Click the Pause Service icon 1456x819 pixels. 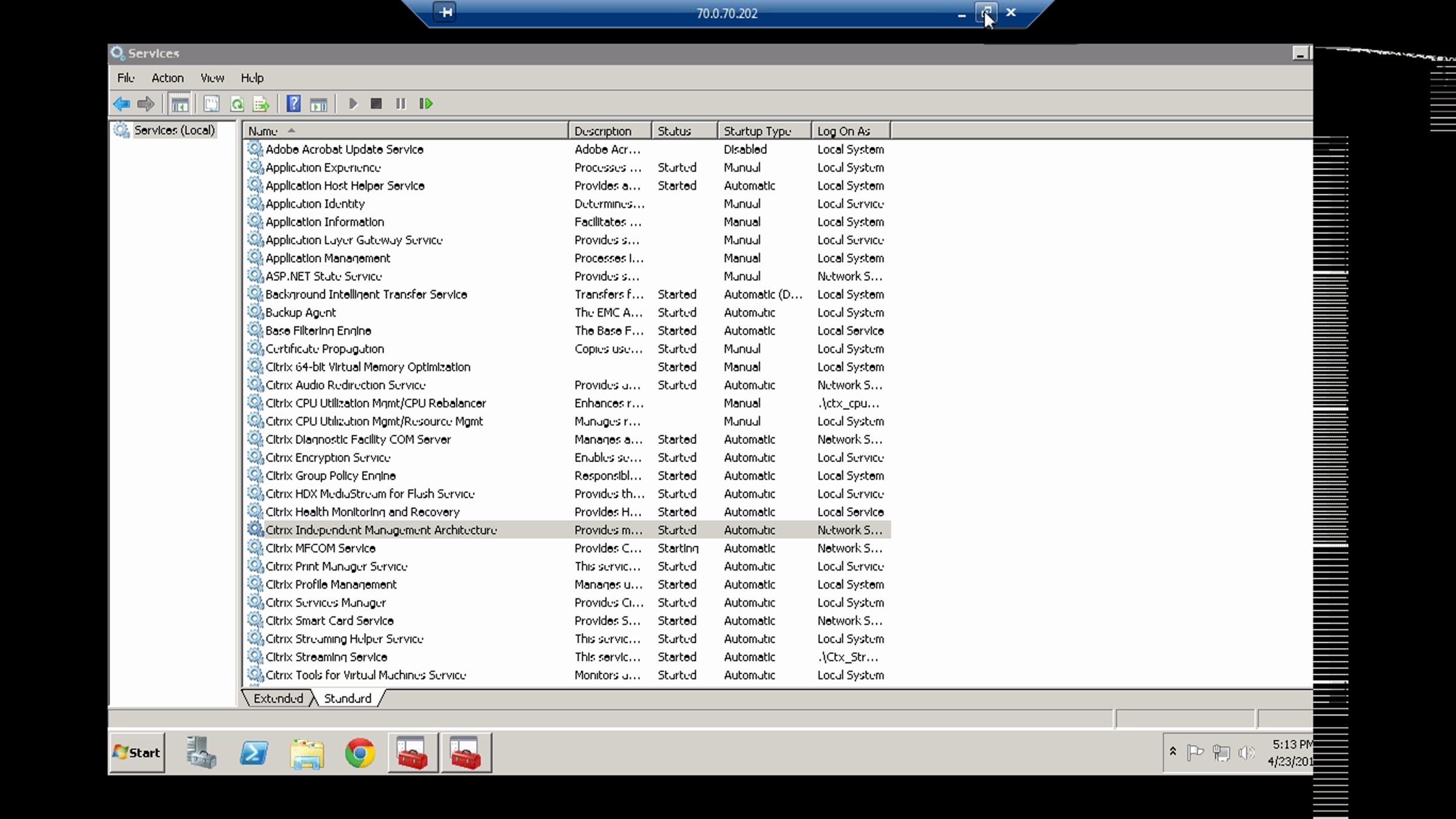(400, 104)
